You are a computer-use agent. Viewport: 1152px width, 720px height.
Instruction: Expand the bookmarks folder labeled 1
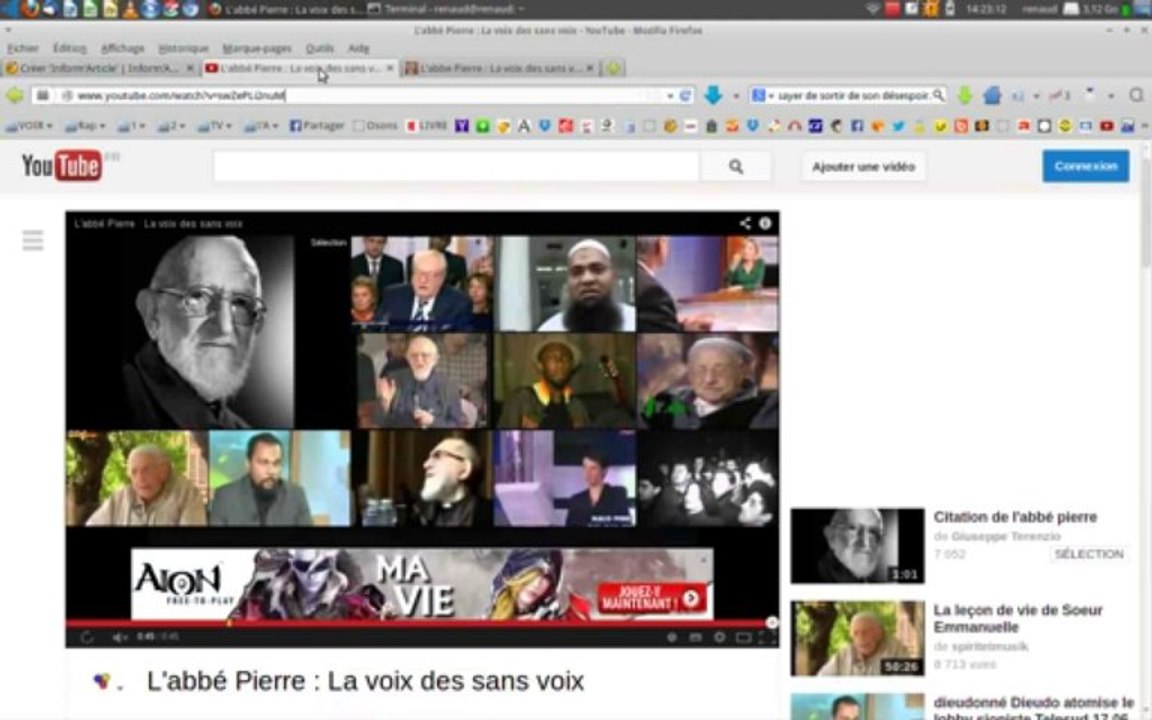(x=132, y=126)
